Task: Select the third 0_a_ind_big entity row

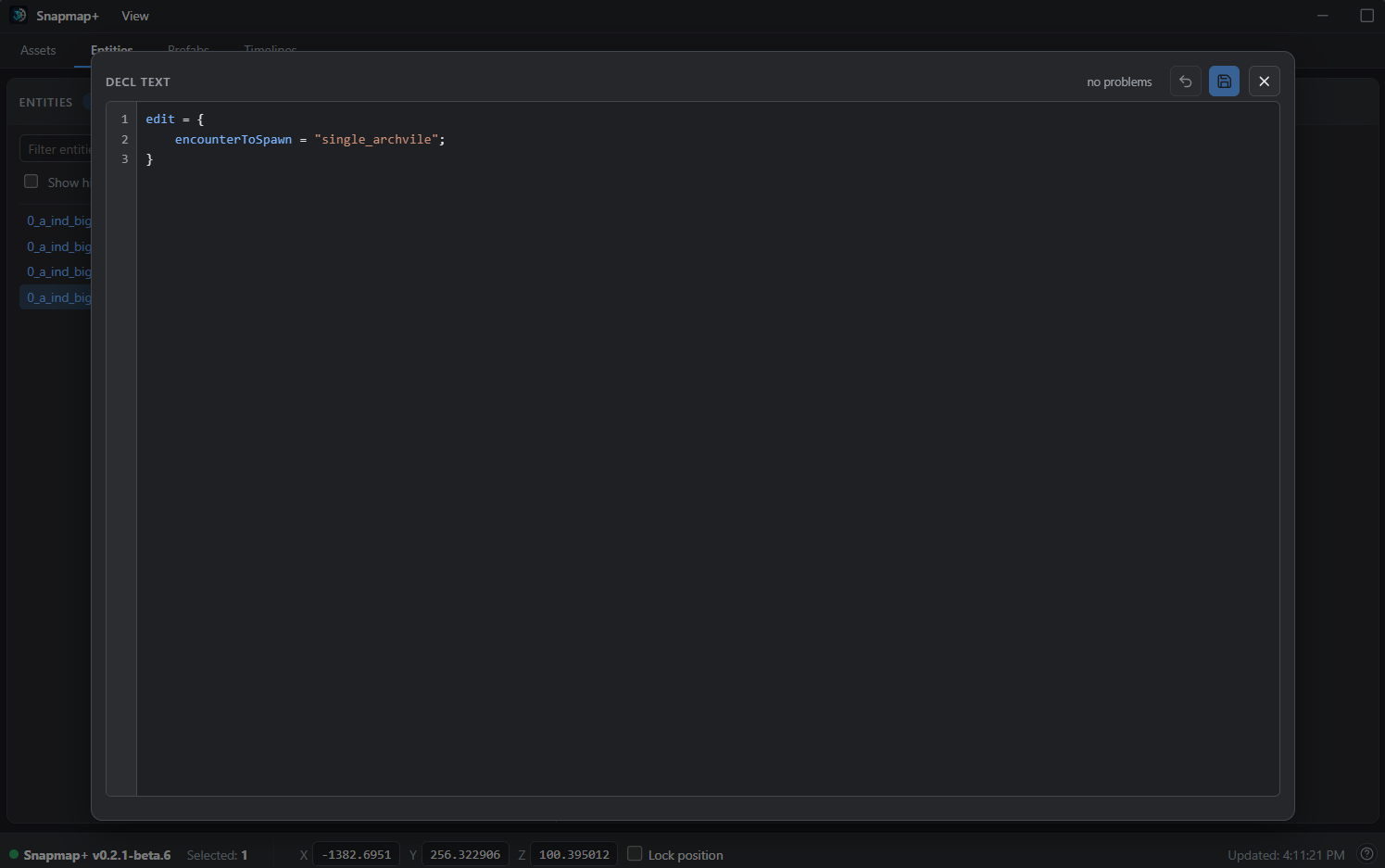Action: click(57, 271)
